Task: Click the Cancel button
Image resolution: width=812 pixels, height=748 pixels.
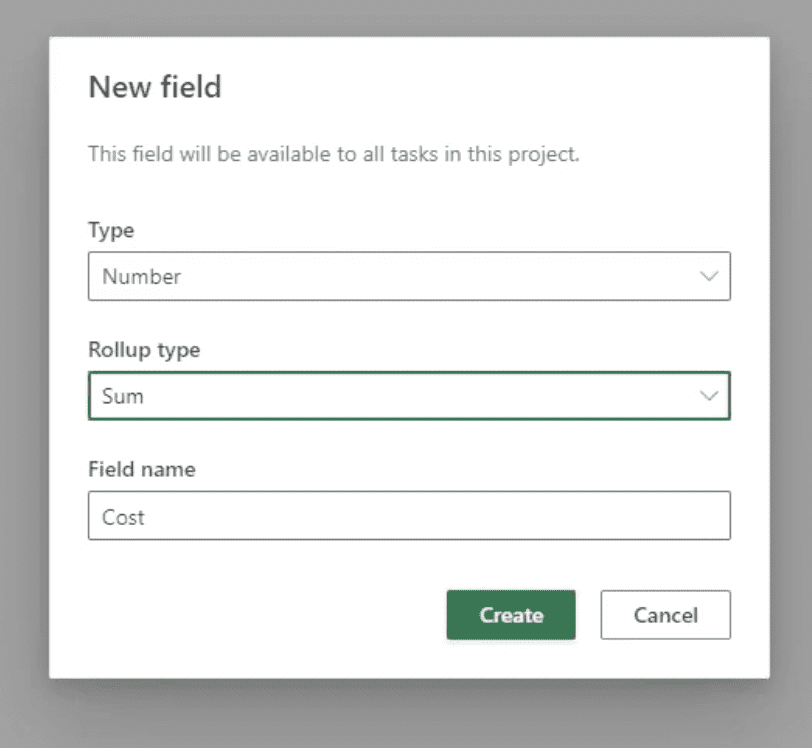Action: (665, 615)
